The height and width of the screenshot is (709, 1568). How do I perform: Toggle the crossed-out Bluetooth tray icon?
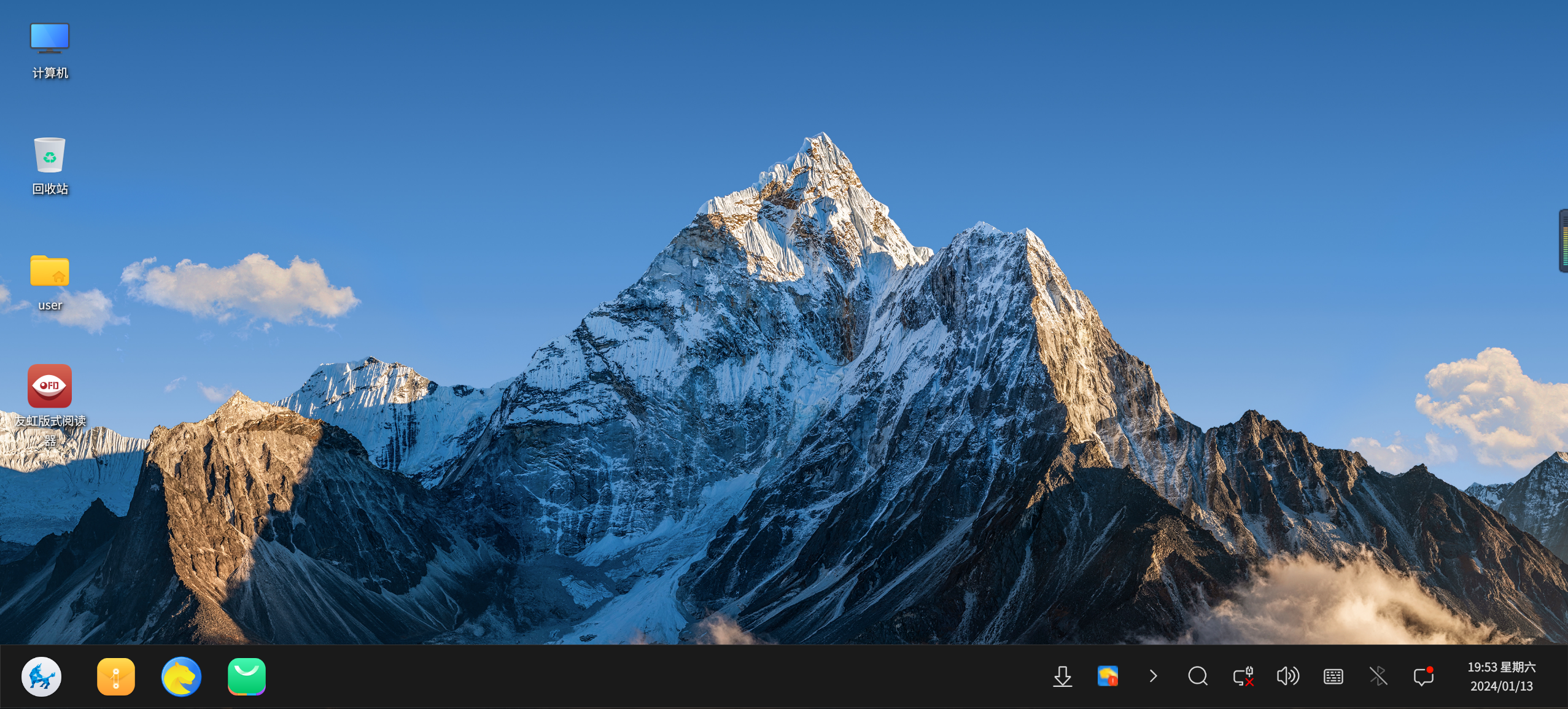tap(1378, 676)
